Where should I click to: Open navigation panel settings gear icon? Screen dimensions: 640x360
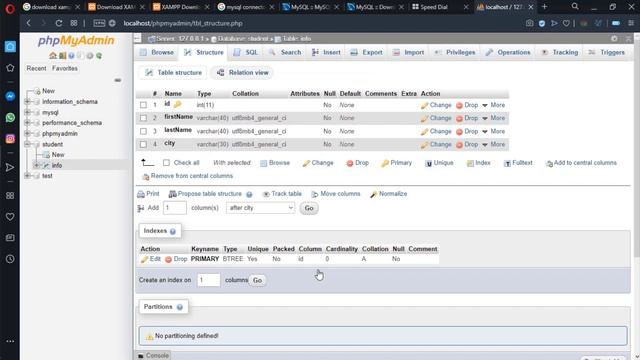pyautogui.click(x=90, y=56)
